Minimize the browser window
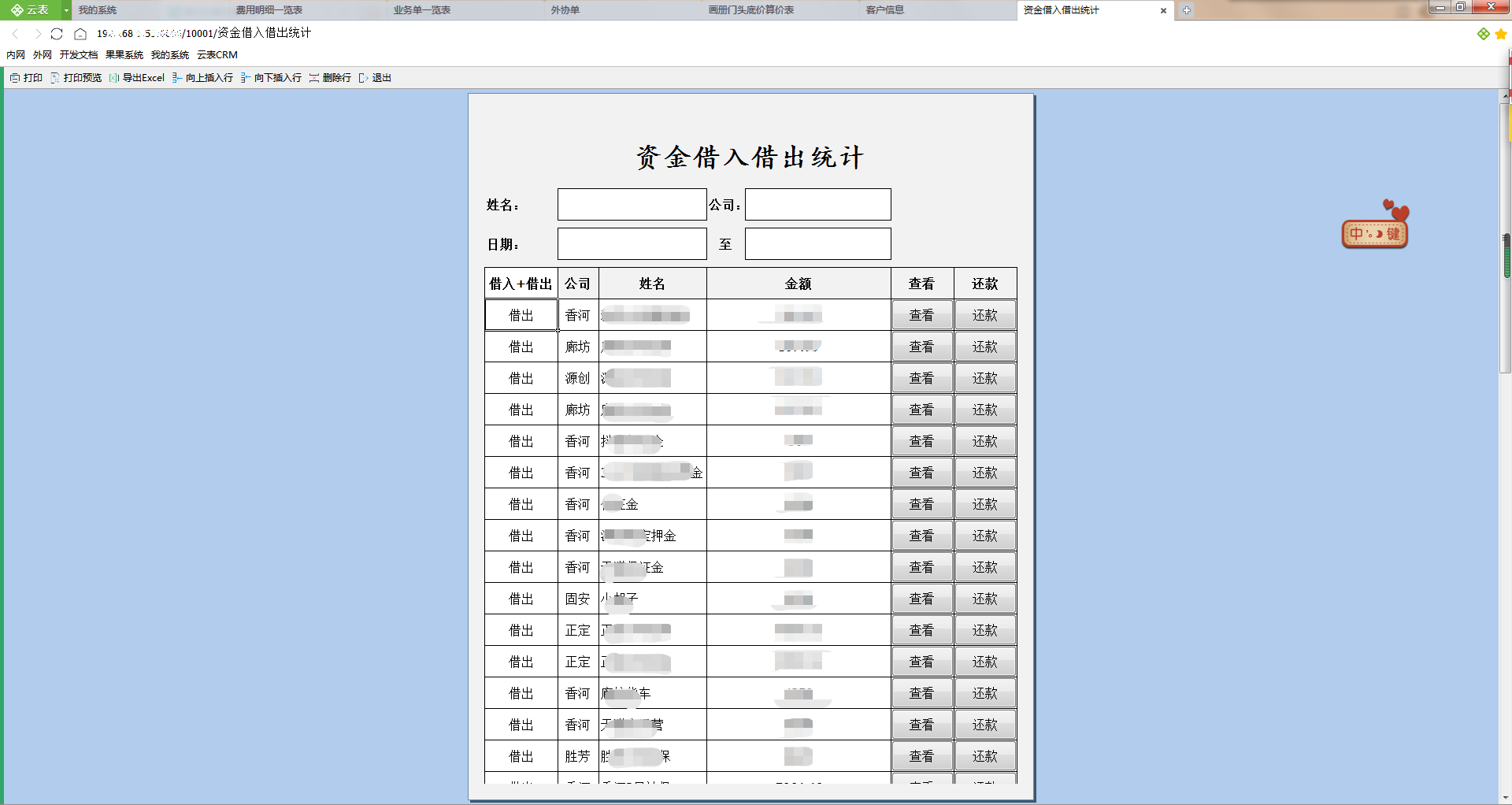This screenshot has width=1512, height=805. (x=1440, y=7)
